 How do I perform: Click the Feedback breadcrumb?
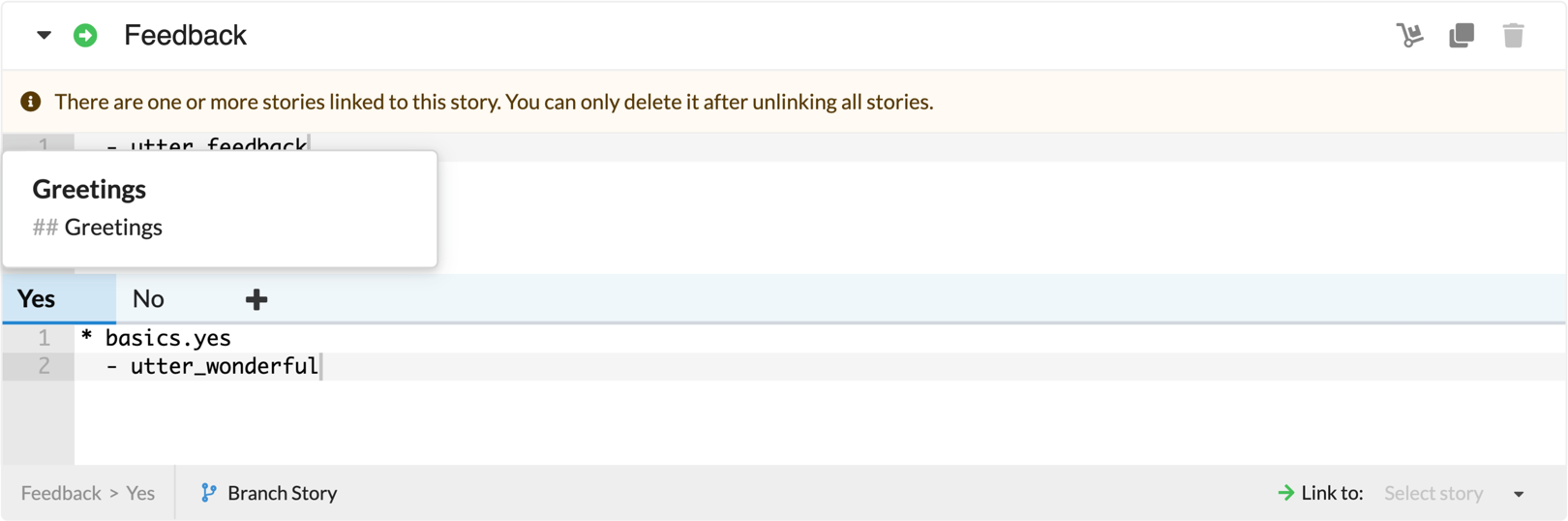click(x=61, y=493)
